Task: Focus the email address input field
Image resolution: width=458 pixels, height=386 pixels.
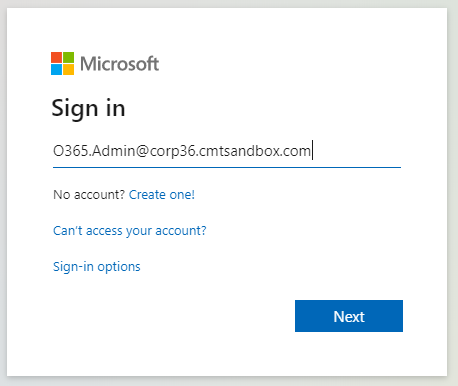Action: click(x=227, y=151)
